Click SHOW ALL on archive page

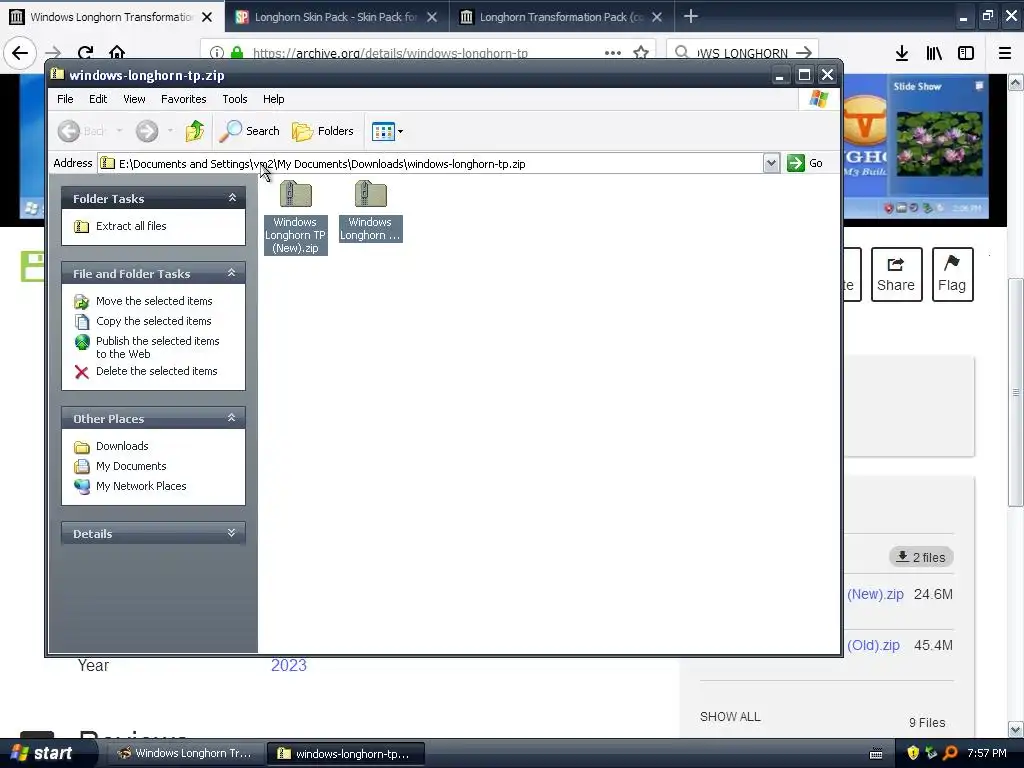pyautogui.click(x=730, y=716)
